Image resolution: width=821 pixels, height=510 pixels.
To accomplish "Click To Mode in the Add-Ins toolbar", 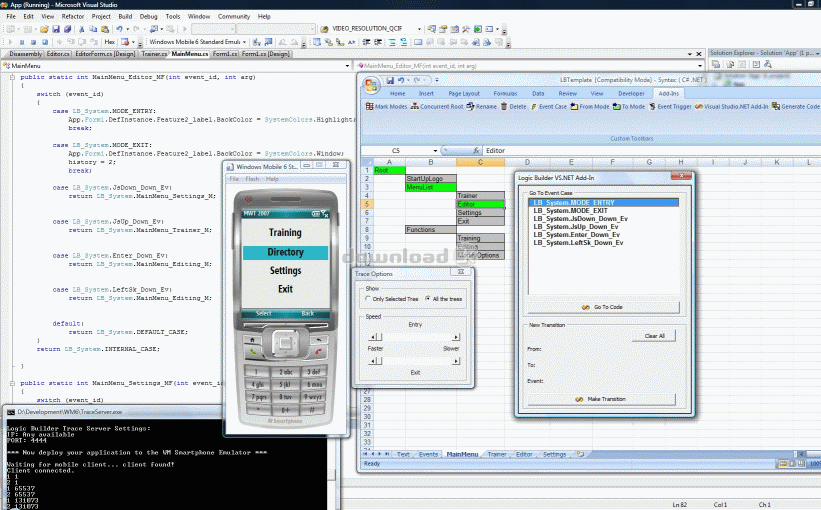I will [x=629, y=106].
